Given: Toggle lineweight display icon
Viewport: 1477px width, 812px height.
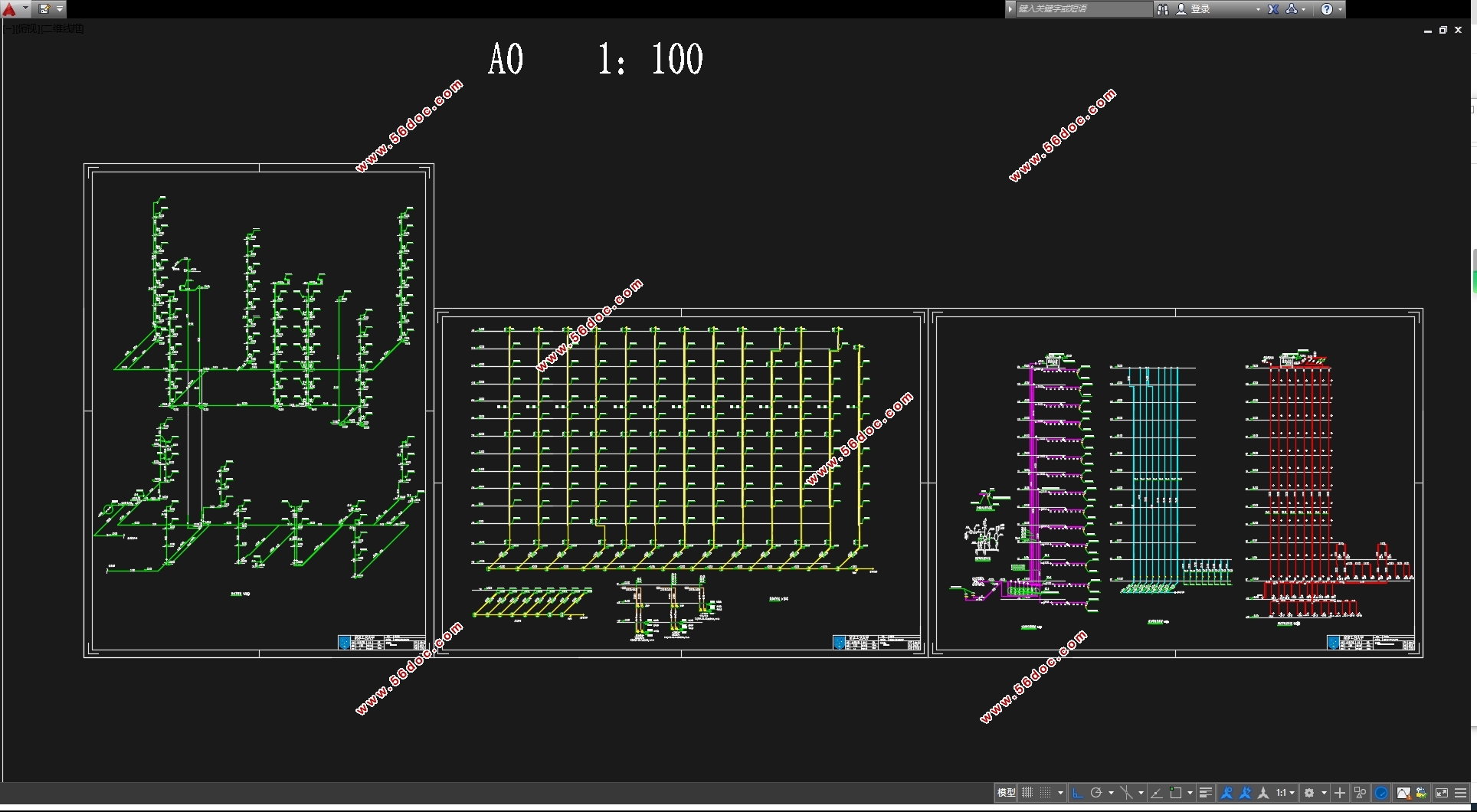Looking at the screenshot, I should tap(1205, 793).
